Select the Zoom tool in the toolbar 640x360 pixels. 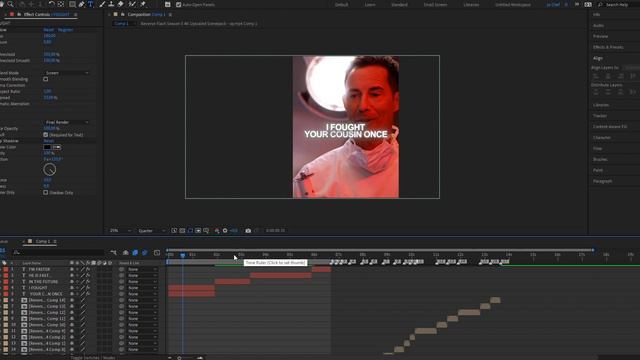click(11, 4)
